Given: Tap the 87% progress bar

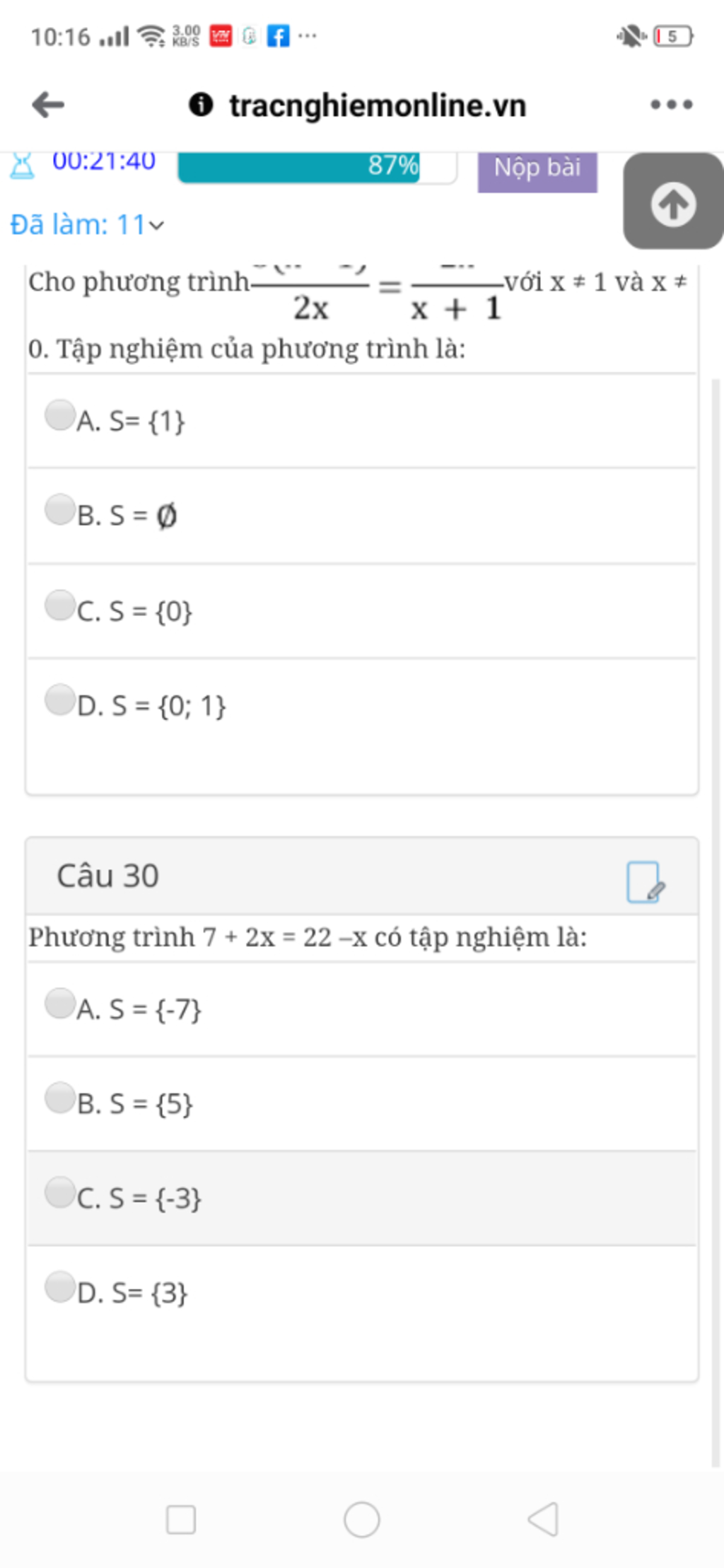Looking at the screenshot, I should [x=317, y=167].
